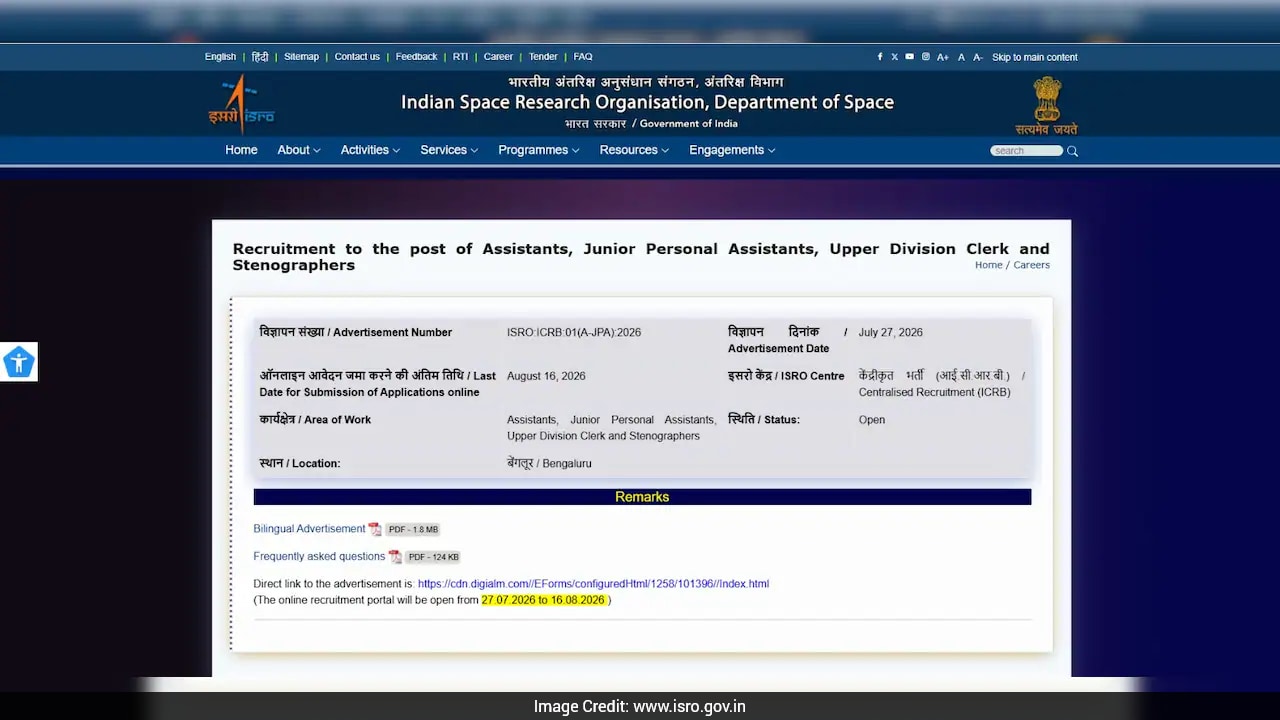Image resolution: width=1280 pixels, height=720 pixels.
Task: Open the accessibility widget icon
Action: [x=19, y=362]
